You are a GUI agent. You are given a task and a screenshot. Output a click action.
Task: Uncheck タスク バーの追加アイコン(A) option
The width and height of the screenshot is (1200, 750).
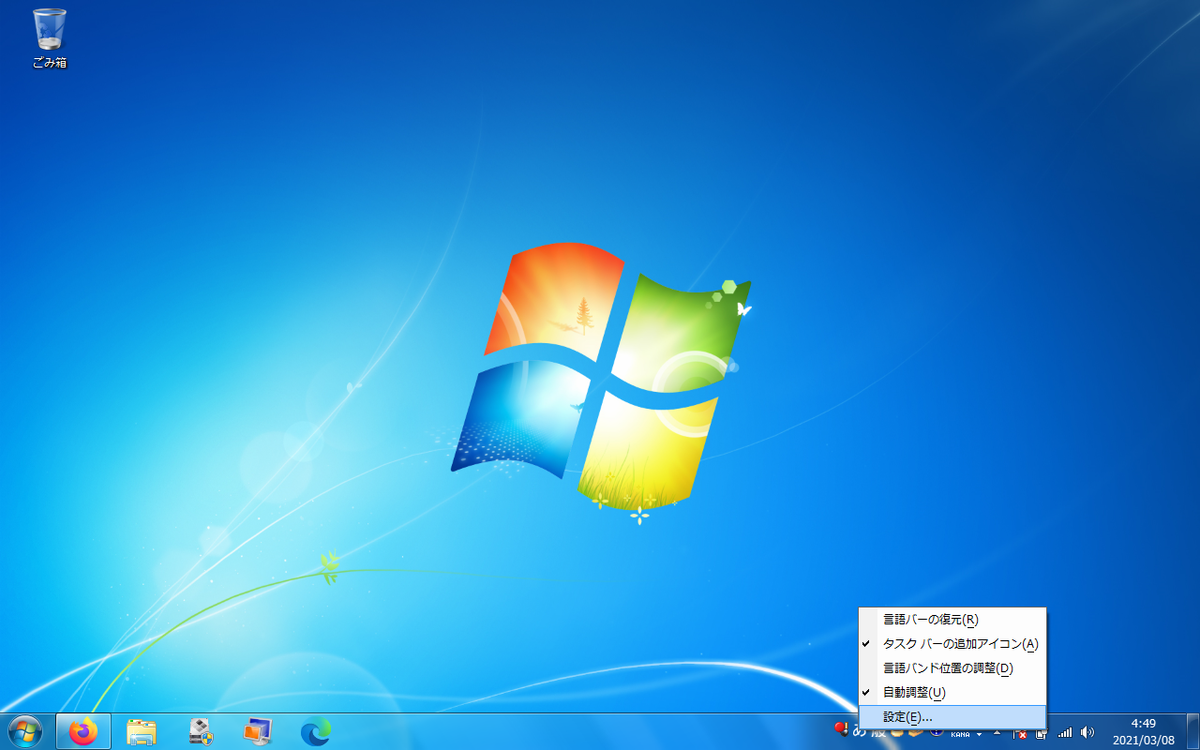click(x=952, y=644)
